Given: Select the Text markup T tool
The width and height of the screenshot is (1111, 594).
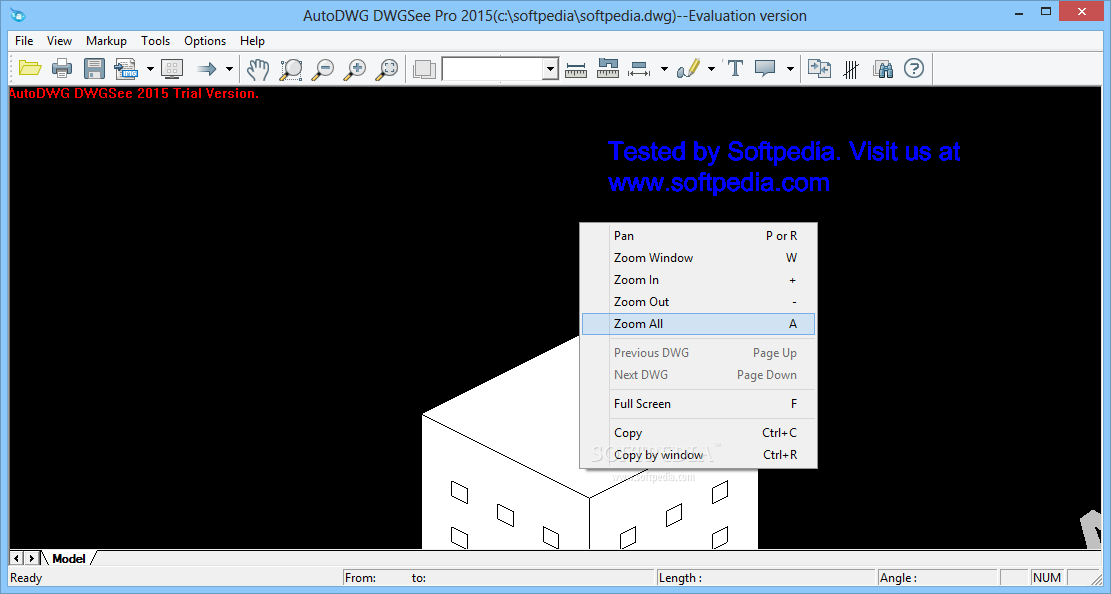Looking at the screenshot, I should (735, 69).
